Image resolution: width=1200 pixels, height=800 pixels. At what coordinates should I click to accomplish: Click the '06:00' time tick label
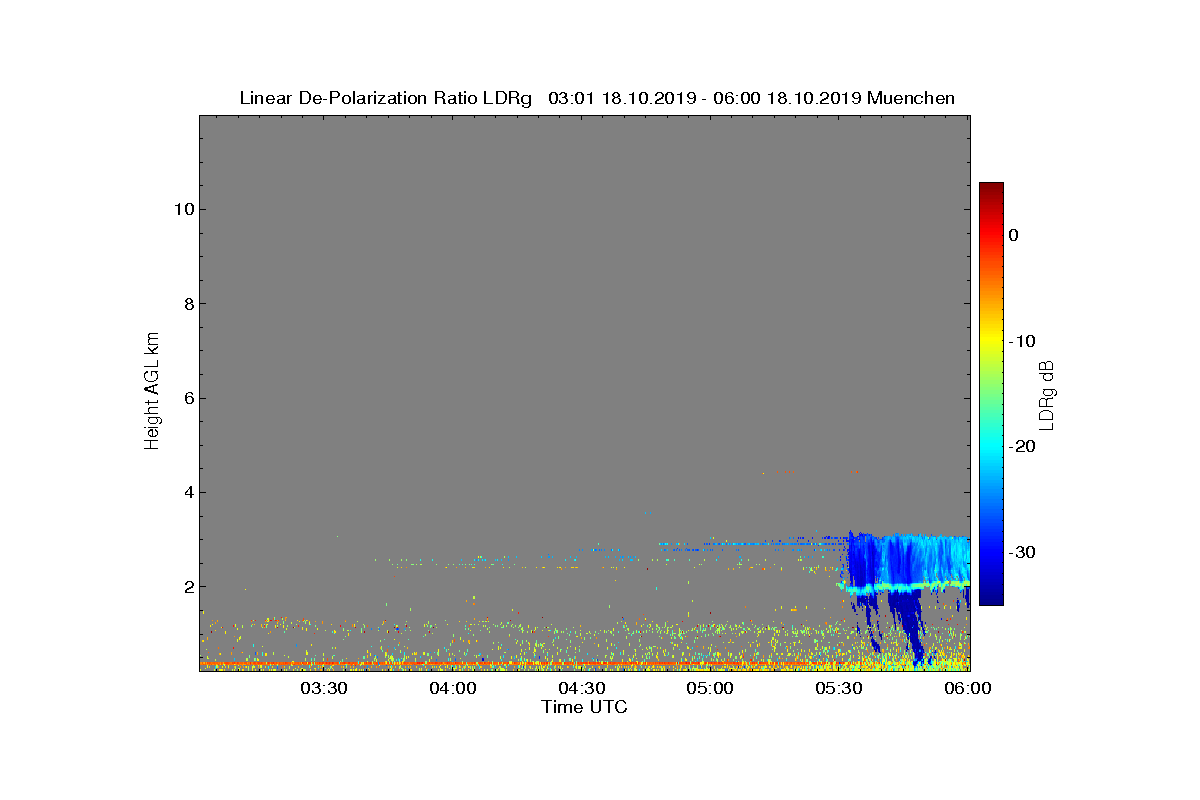966,688
